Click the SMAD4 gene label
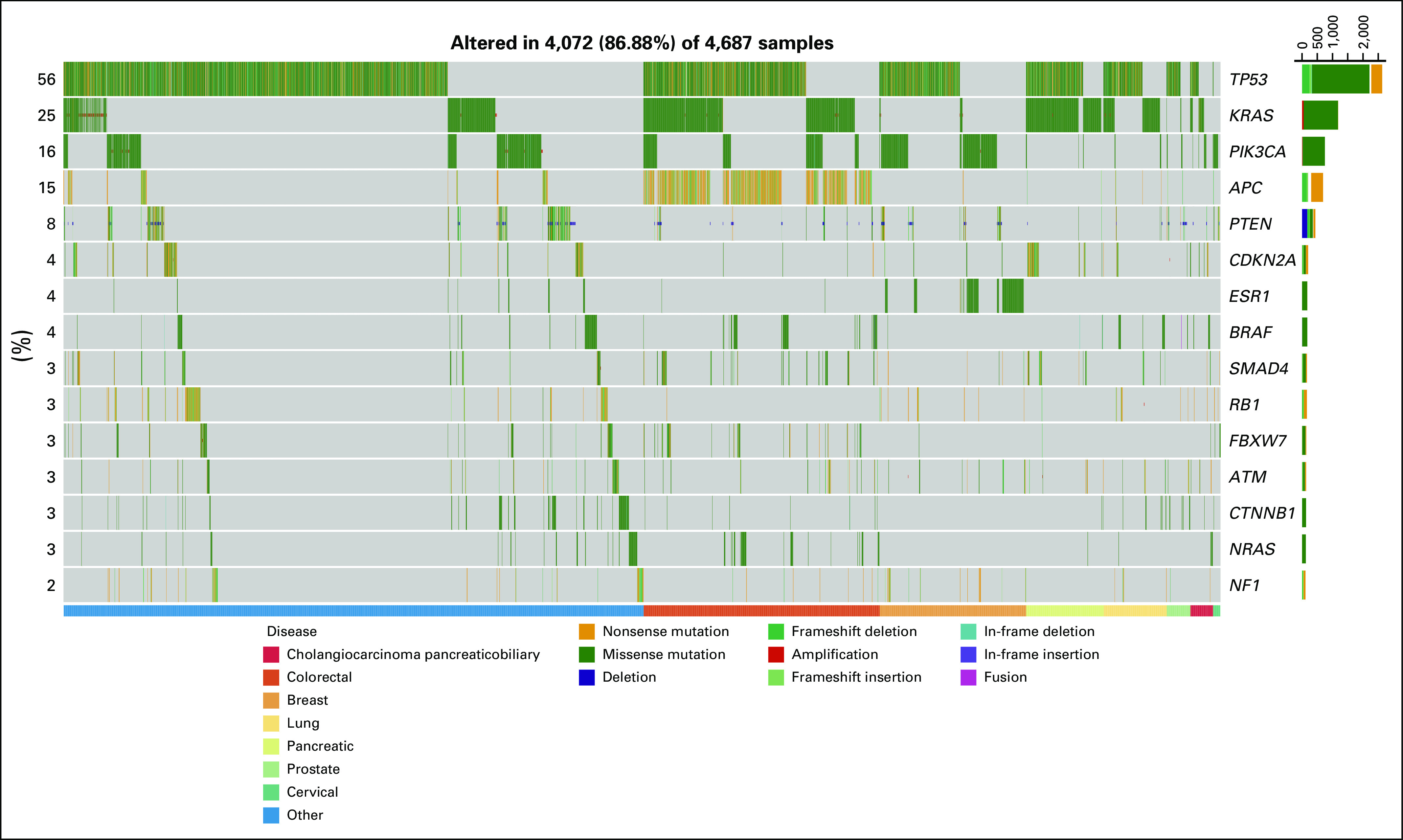 click(x=1259, y=369)
